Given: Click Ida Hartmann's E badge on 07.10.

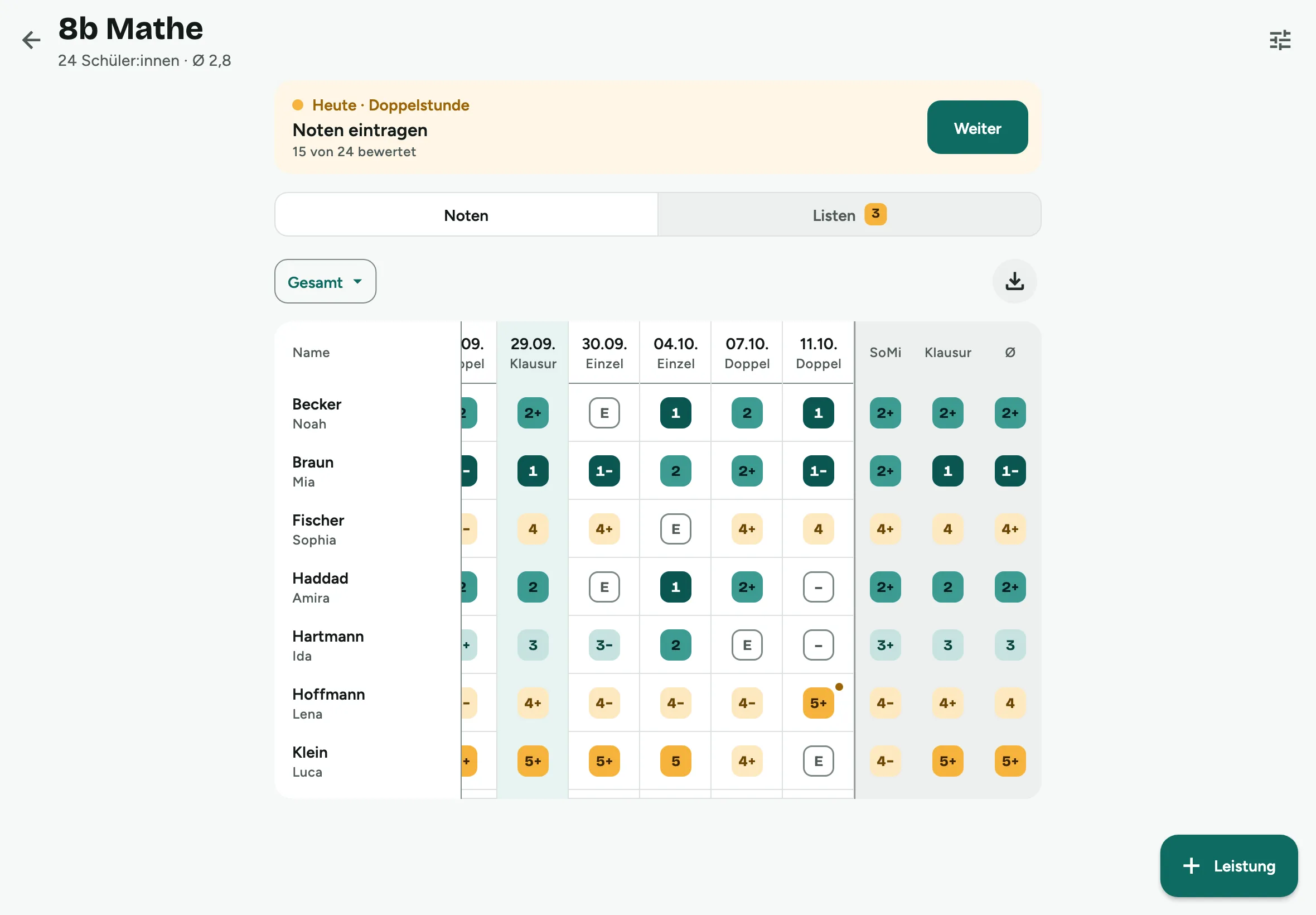Looking at the screenshot, I should [x=747, y=645].
